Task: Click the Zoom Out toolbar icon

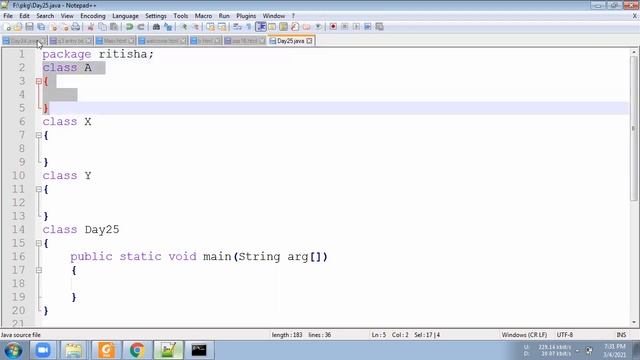Action: tap(197, 27)
